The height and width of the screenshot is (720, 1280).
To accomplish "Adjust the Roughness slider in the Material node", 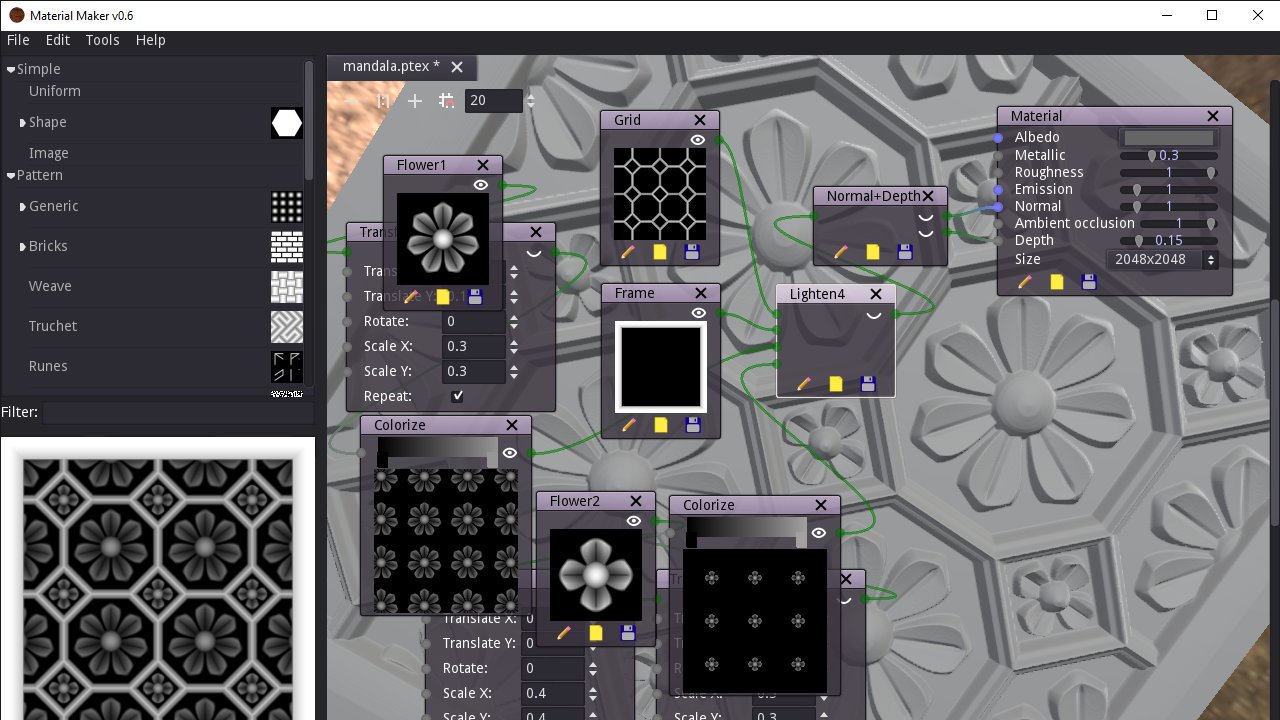I will pyautogui.click(x=1171, y=172).
